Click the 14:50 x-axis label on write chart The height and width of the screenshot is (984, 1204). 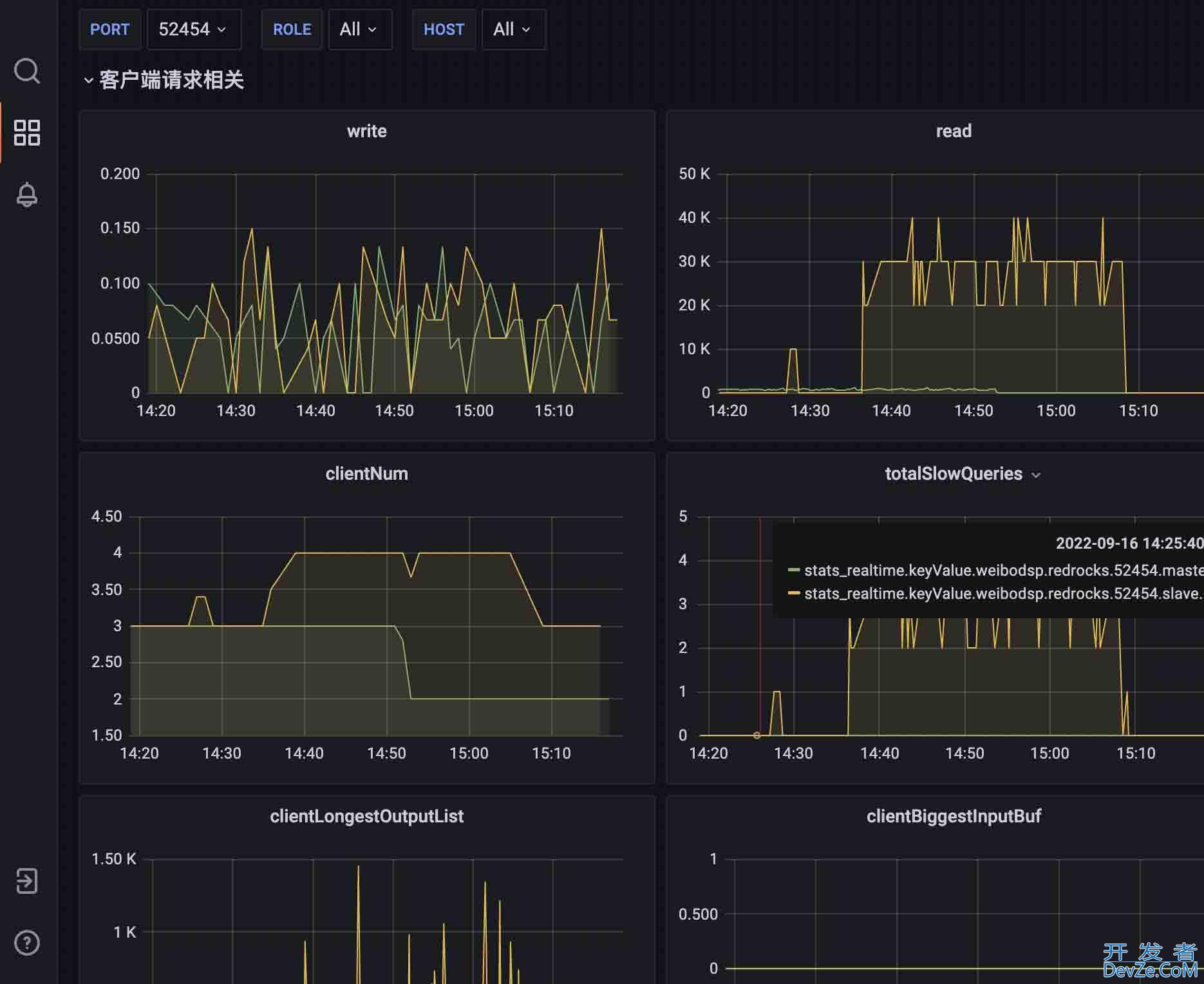[x=395, y=411]
